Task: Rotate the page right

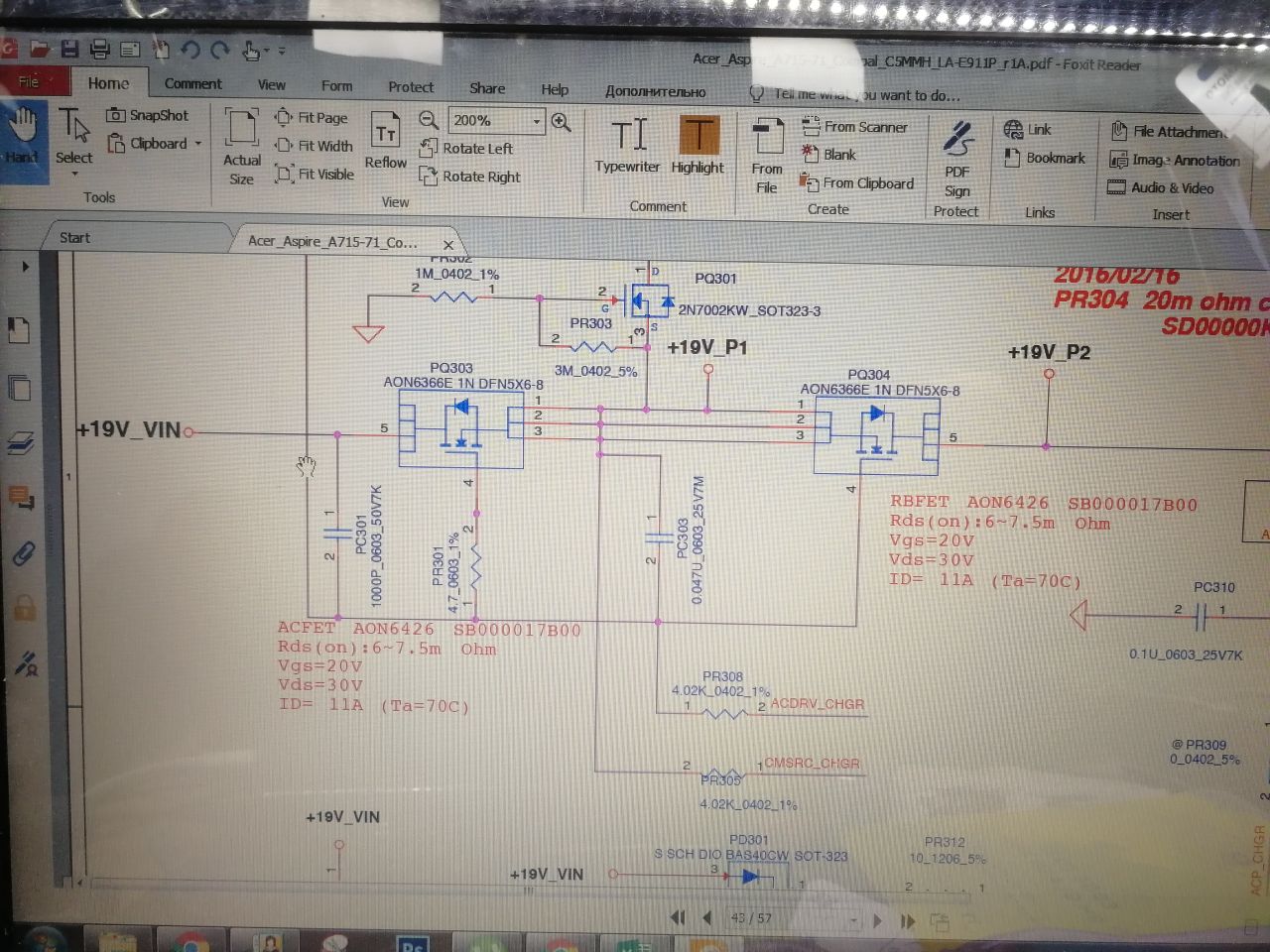Action: 470,177
